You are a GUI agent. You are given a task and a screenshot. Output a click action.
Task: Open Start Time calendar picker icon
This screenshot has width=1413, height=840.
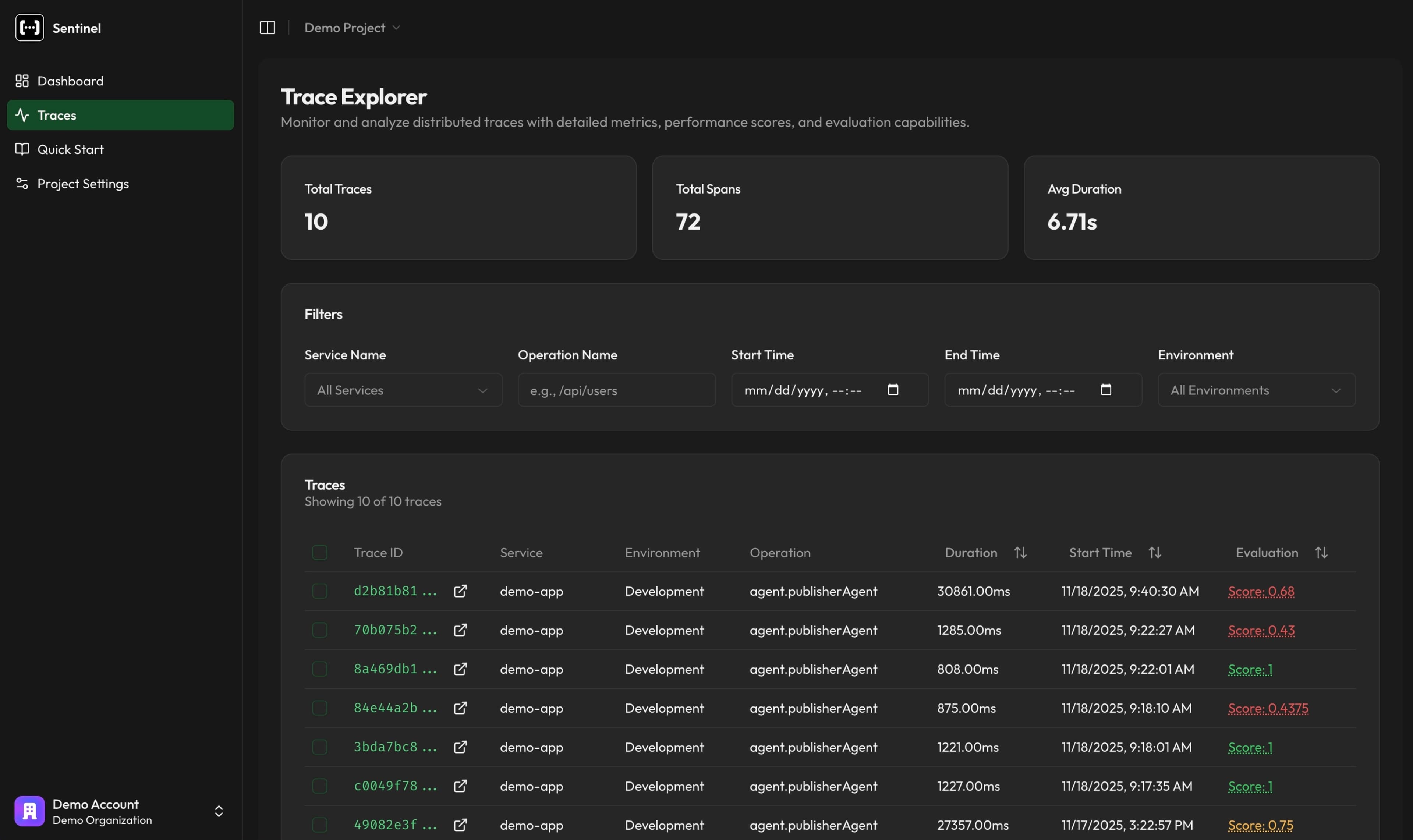tap(893, 389)
